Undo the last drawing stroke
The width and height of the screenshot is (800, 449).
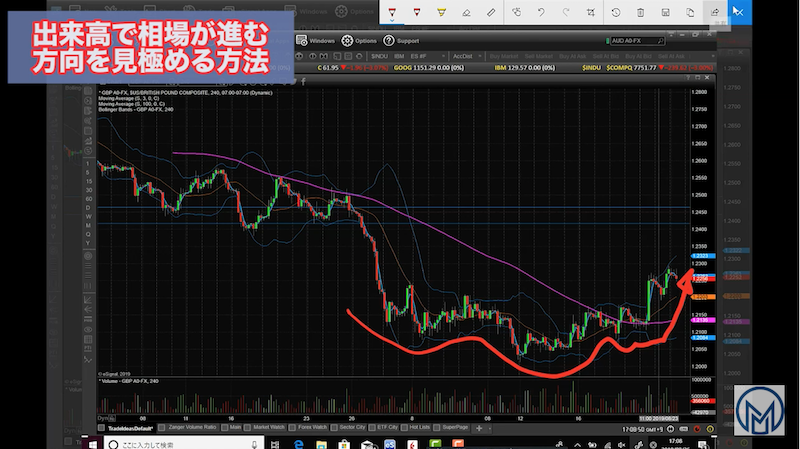click(541, 12)
